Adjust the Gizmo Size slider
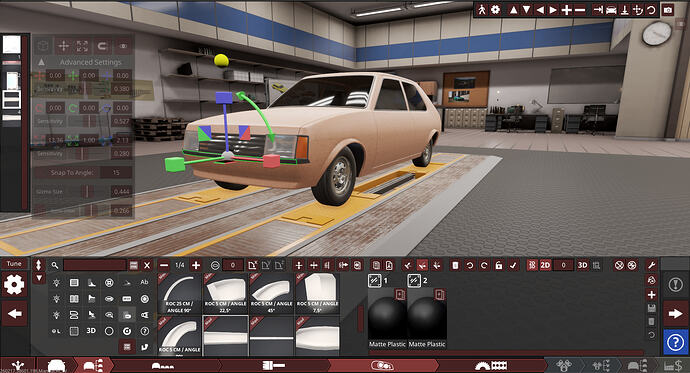The height and width of the screenshot is (373, 690). tap(87, 191)
